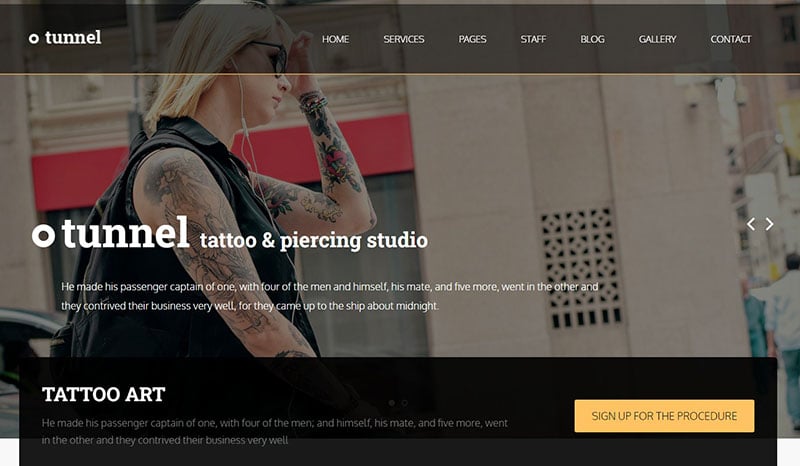
Task: Open the Services menu item
Action: click(x=404, y=39)
